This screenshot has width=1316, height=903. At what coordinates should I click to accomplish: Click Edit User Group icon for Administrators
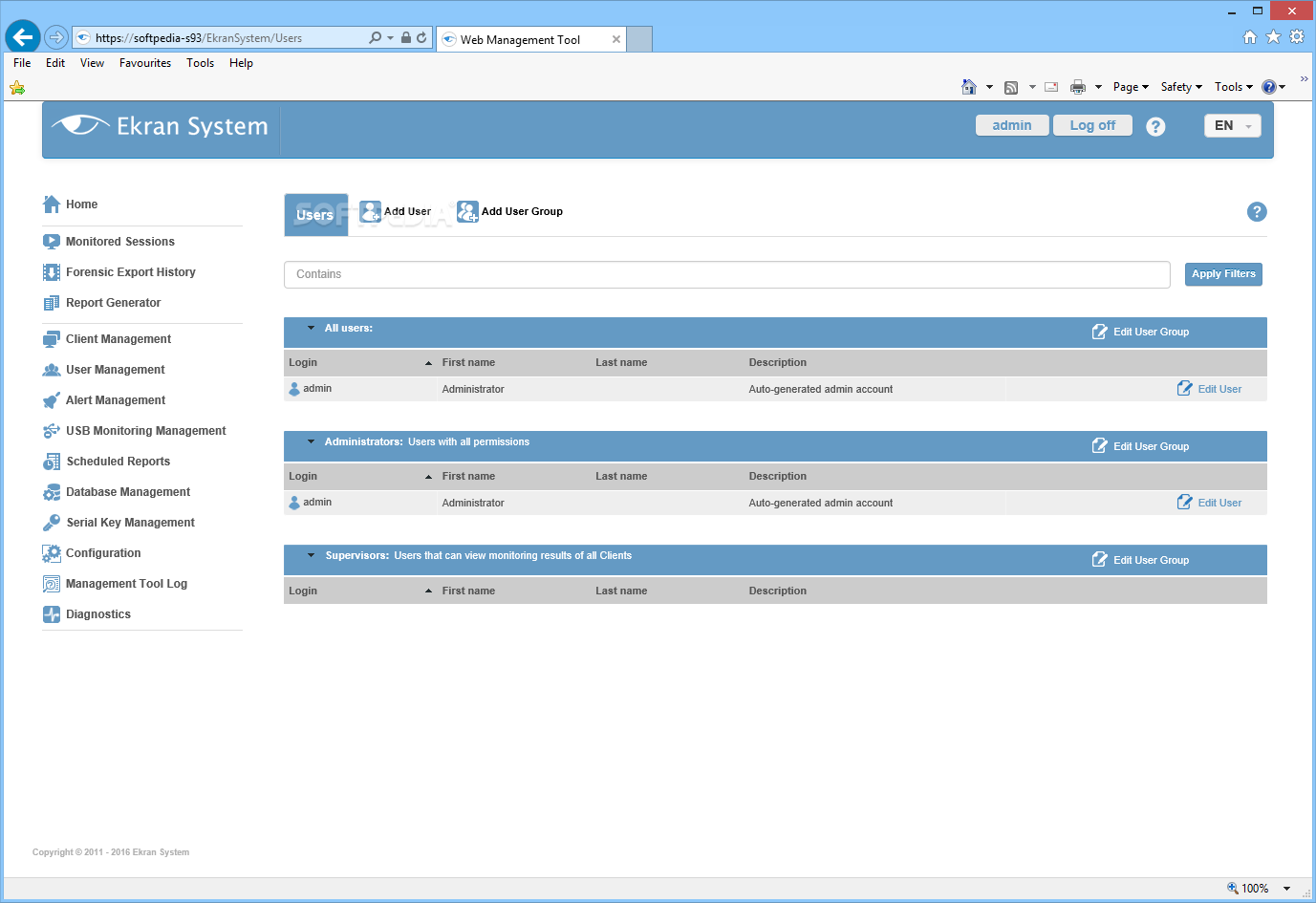pyautogui.click(x=1100, y=445)
